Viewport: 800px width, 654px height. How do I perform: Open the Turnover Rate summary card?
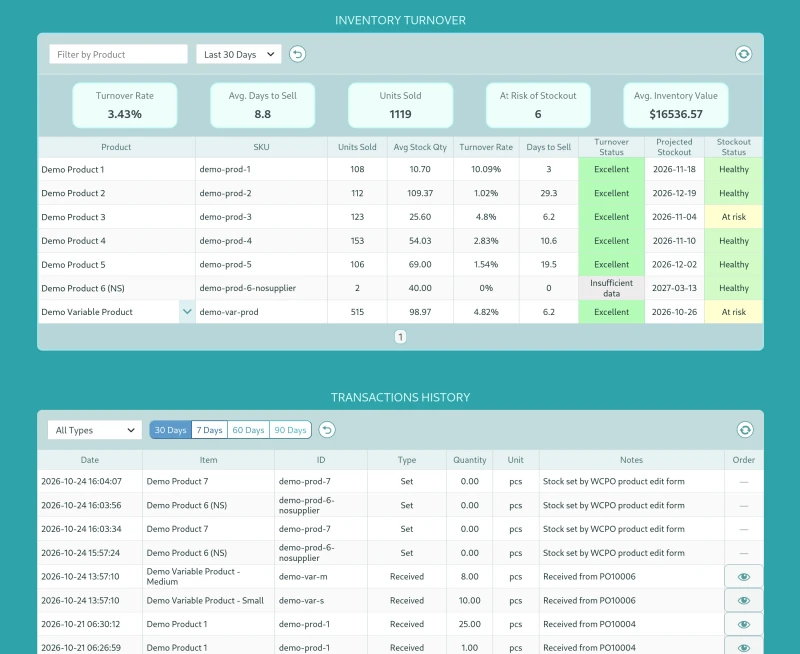[125, 105]
